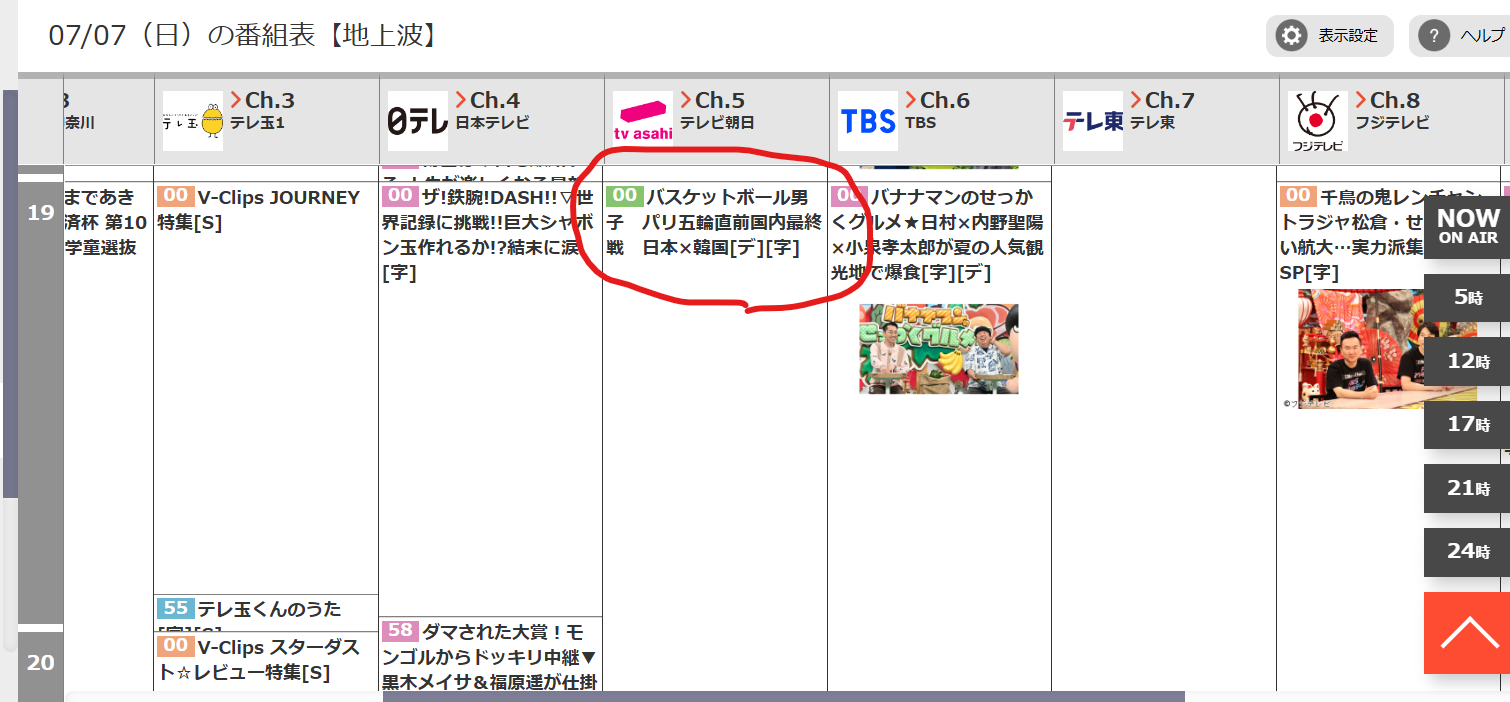Click the Nippon TV channel logo
The height and width of the screenshot is (702, 1510).
(417, 121)
